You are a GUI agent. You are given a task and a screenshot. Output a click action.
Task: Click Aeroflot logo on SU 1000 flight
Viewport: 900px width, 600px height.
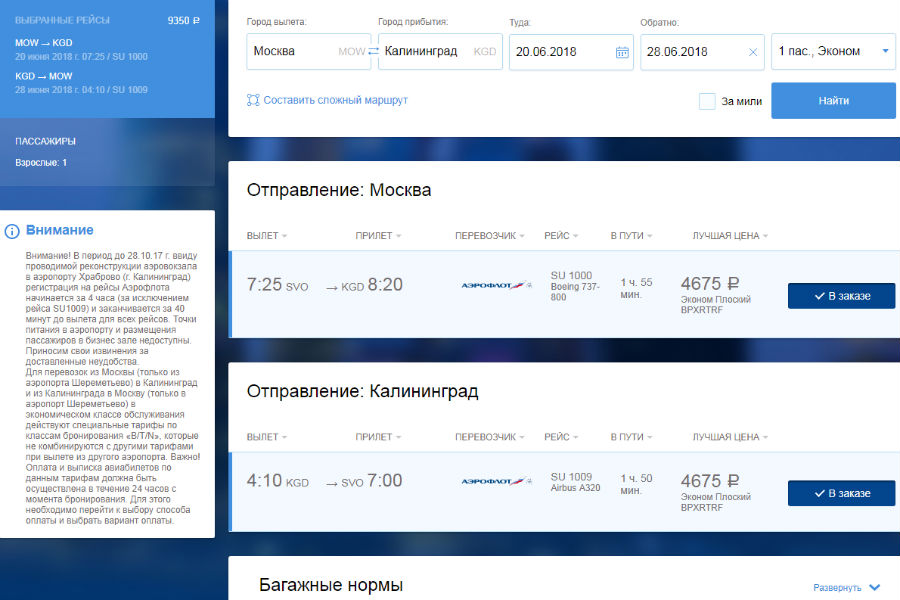tap(496, 285)
